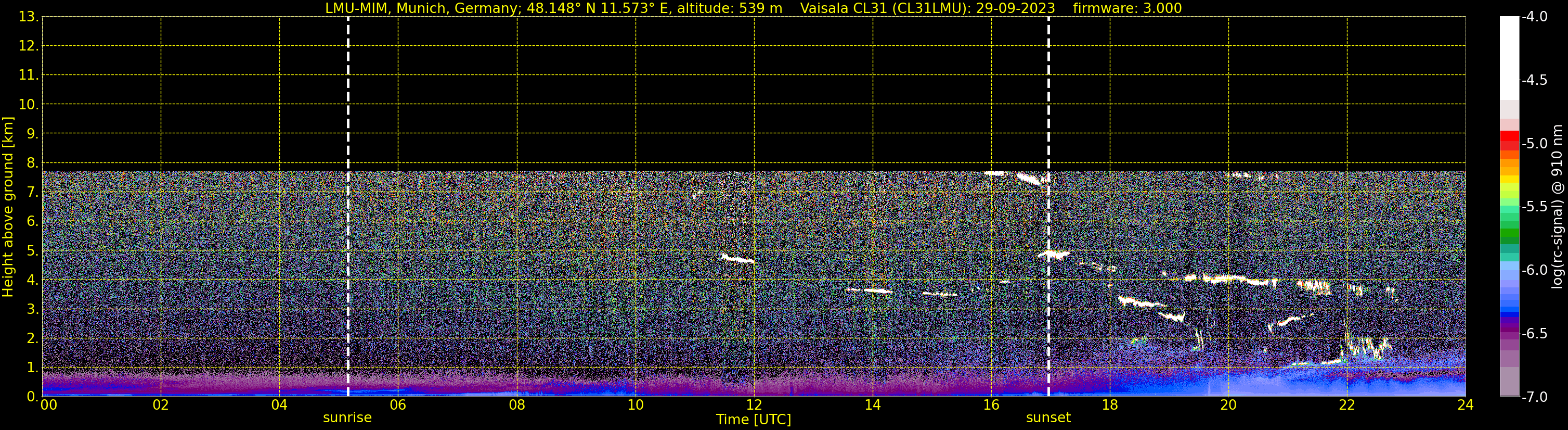Click the -6.5 colorbar tick label
The width and height of the screenshot is (1568, 430).
[x=1534, y=333]
